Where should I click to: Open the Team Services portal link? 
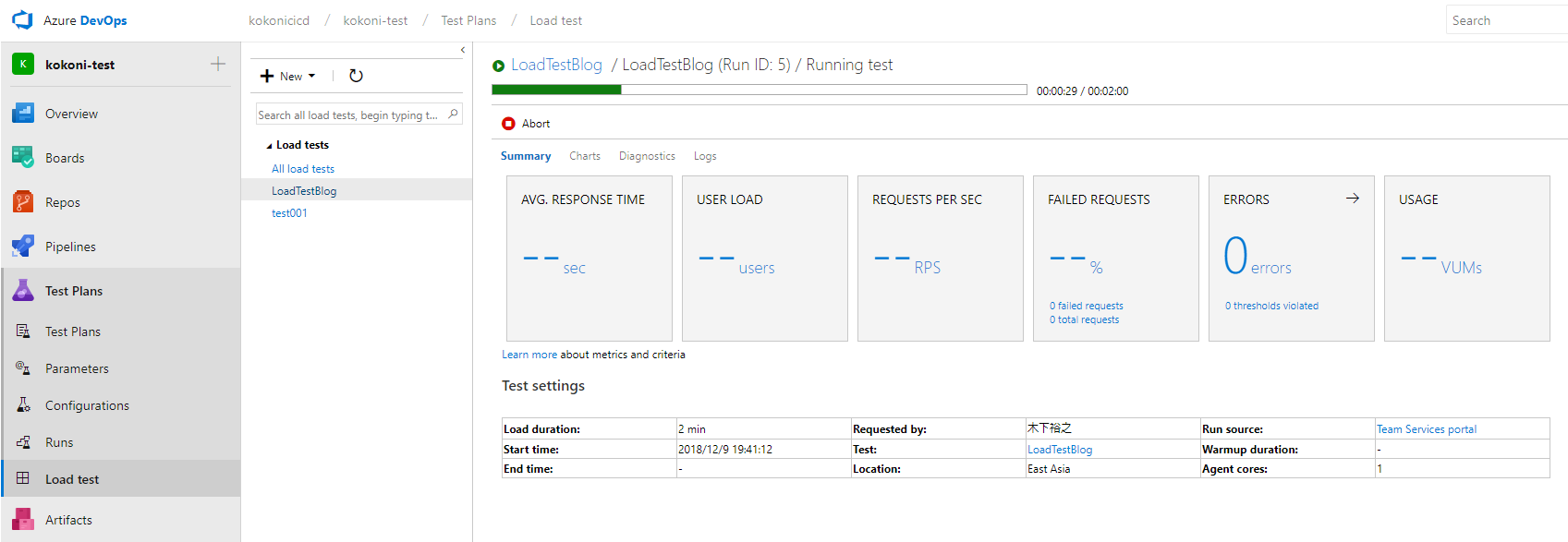click(1427, 429)
